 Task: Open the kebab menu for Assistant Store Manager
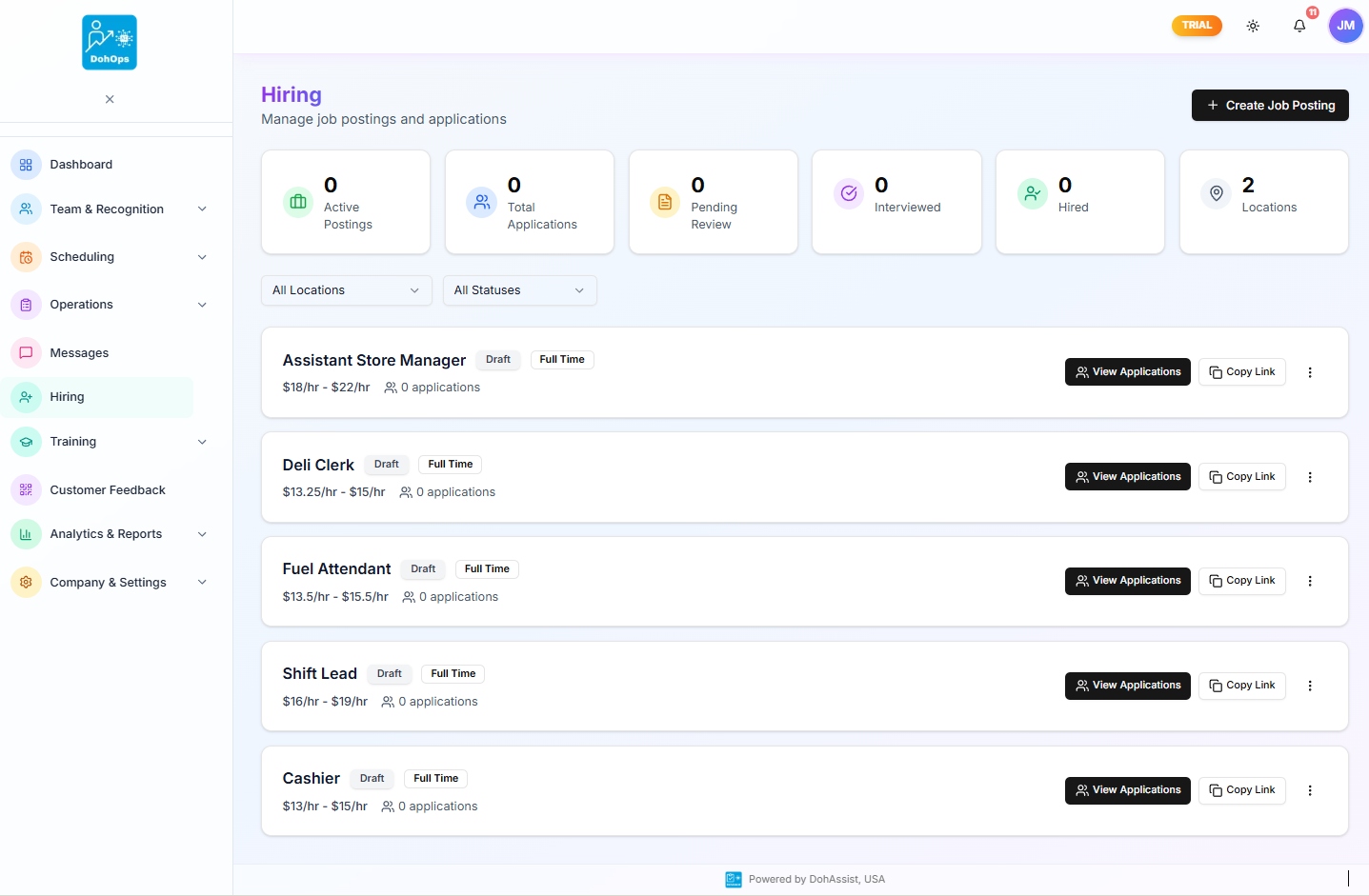tap(1310, 372)
